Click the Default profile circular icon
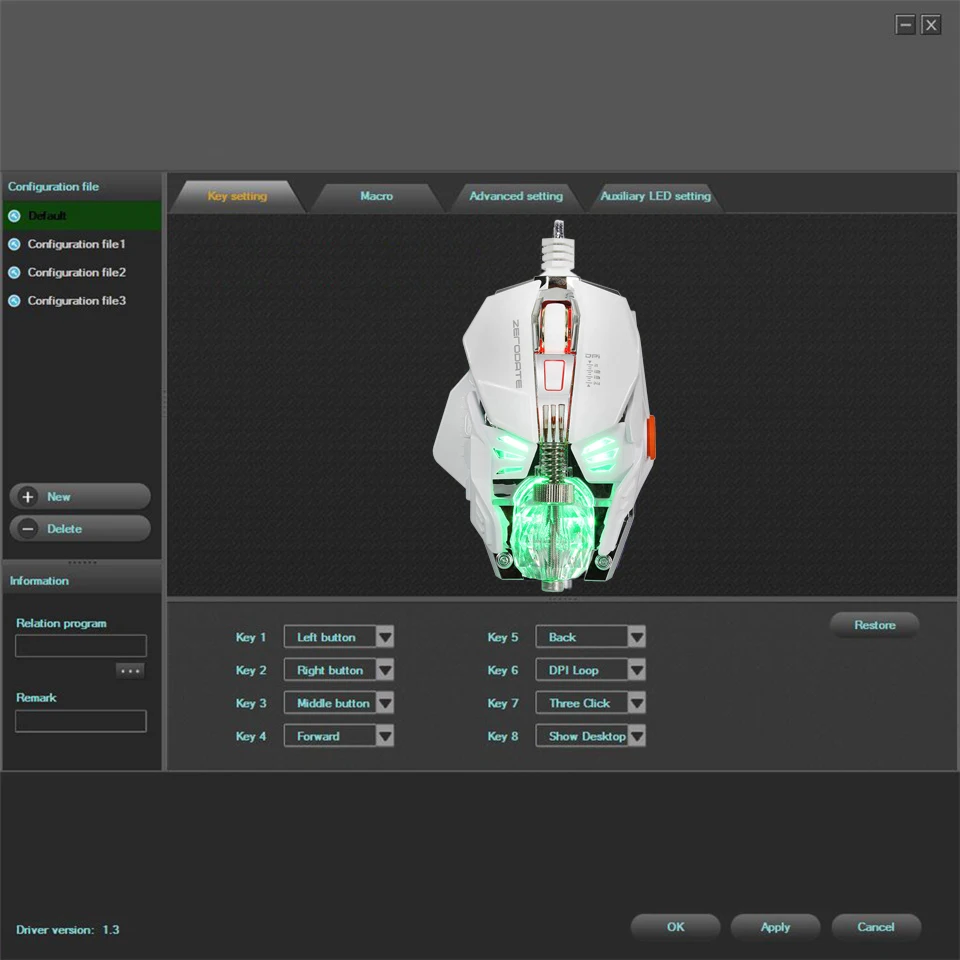Image resolution: width=960 pixels, height=960 pixels. click(x=14, y=216)
